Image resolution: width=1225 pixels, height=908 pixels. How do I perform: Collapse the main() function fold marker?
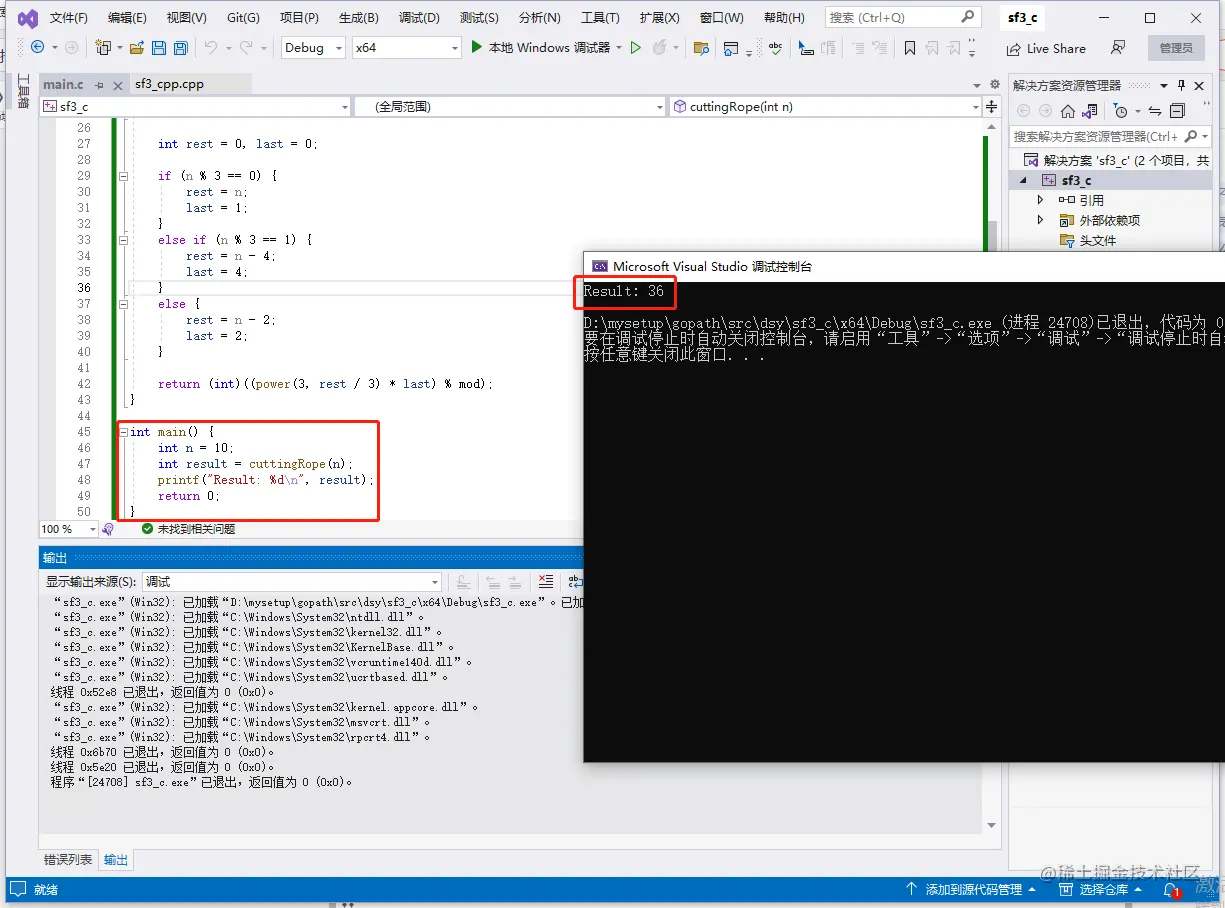(x=123, y=431)
